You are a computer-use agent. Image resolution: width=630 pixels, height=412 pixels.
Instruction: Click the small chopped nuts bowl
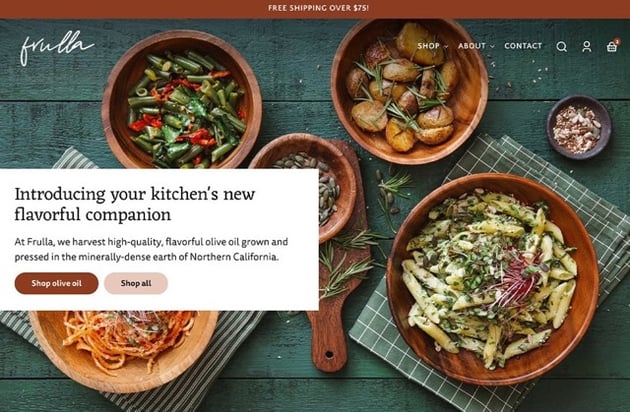tap(579, 127)
